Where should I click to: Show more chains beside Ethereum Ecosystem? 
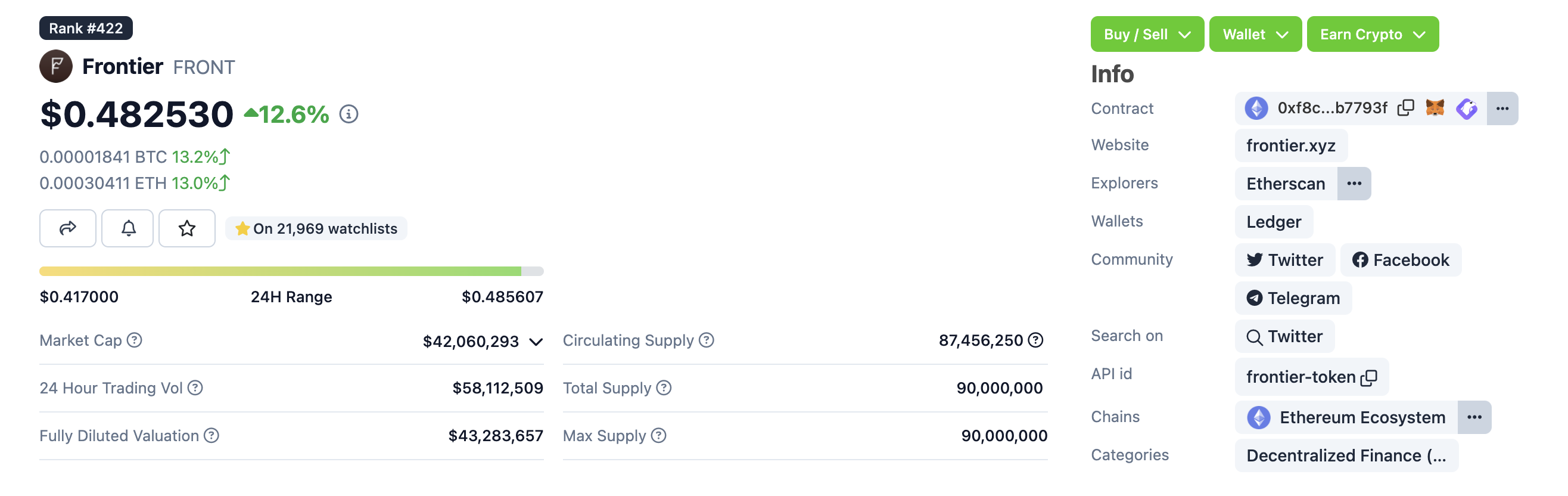[x=1474, y=417]
